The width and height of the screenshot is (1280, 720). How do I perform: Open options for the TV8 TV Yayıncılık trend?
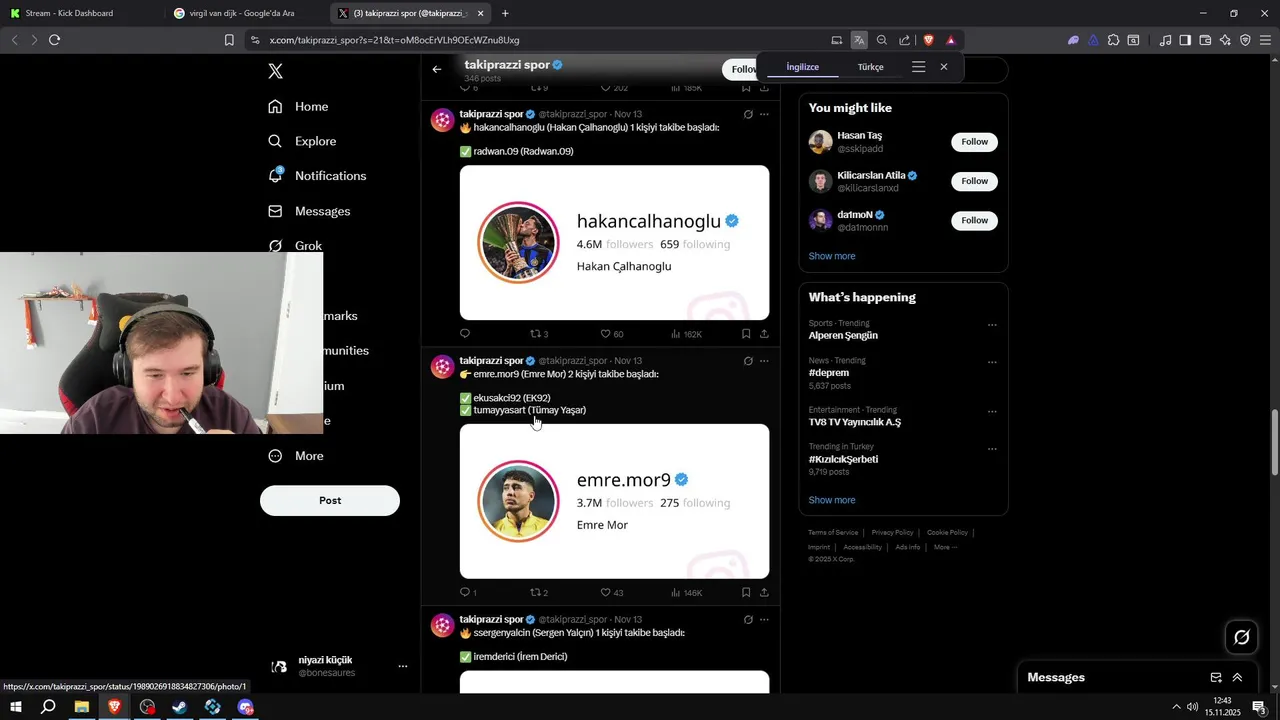coord(992,411)
